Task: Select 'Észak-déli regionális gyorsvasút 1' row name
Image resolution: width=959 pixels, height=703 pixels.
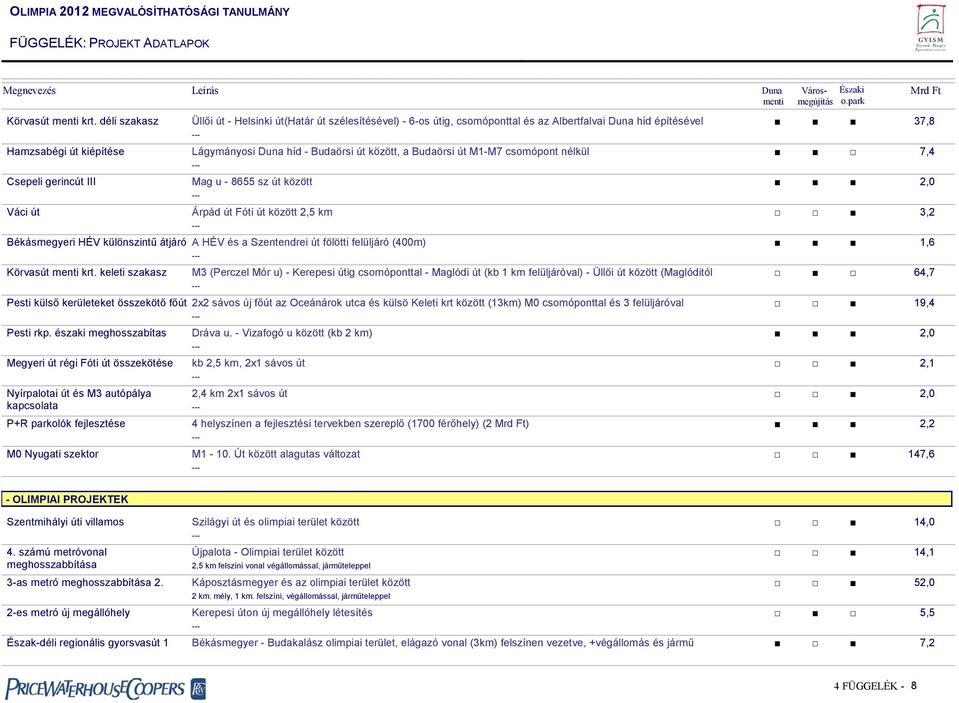Action: (87, 642)
